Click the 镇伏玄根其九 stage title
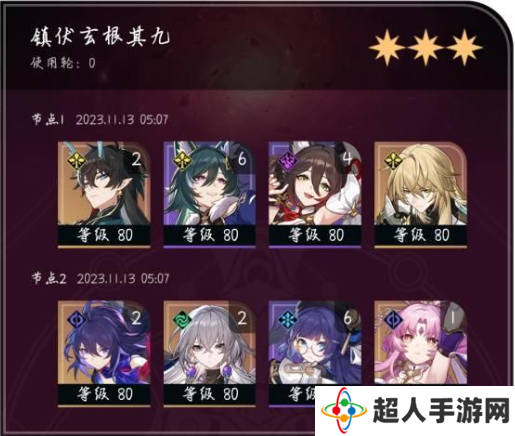The width and height of the screenshot is (515, 436). (x=100, y=37)
